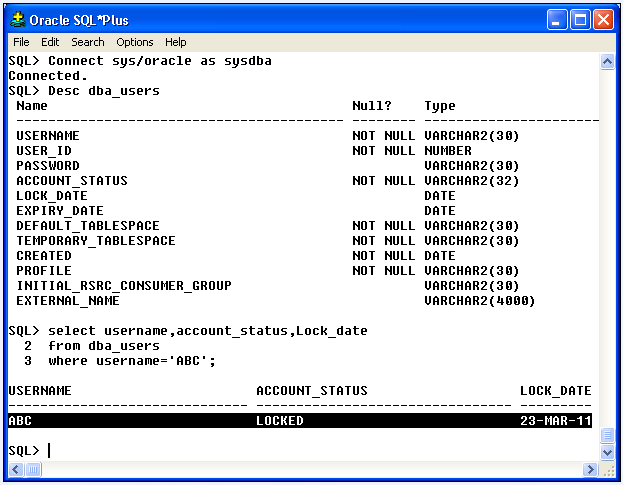Click the horizontal scrollbar thumb
This screenshot has width=623, height=485.
[x=33, y=470]
